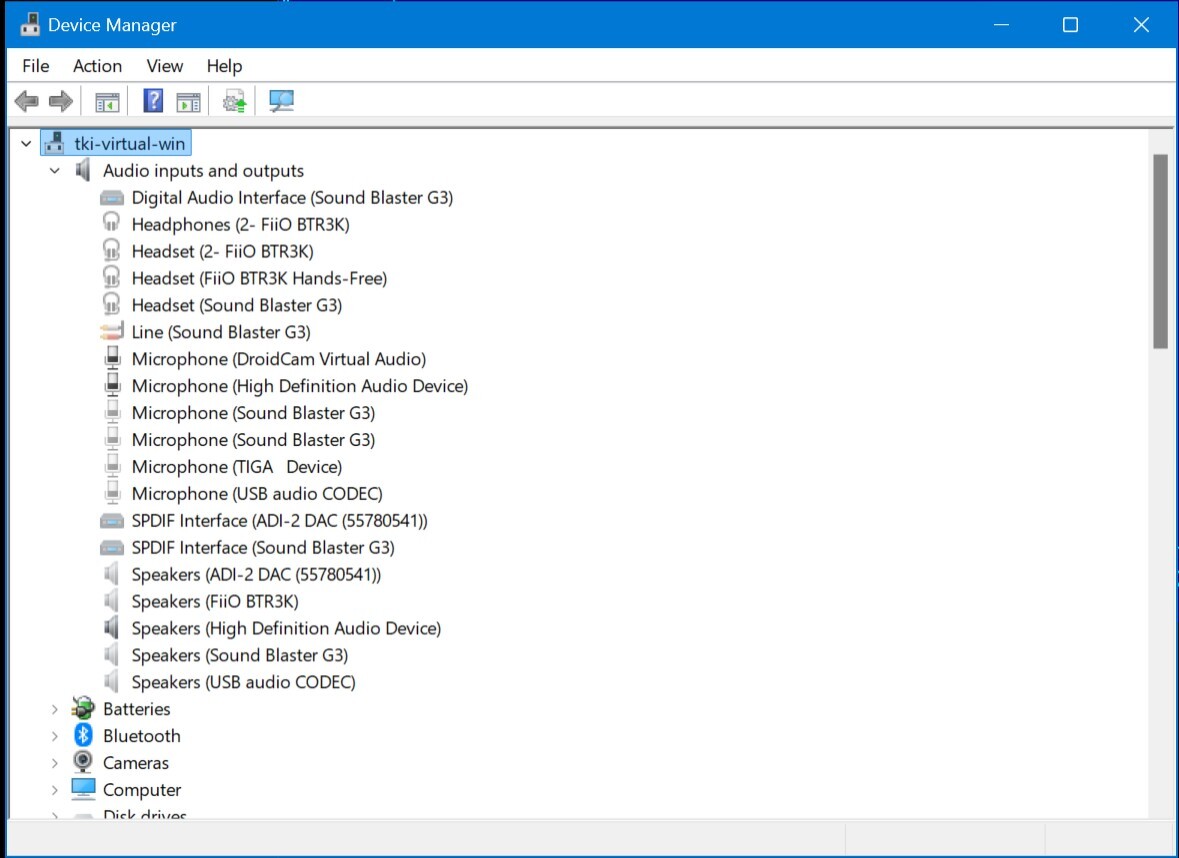Screen dimensions: 1179x858
Task: Click the tki-virtual-win computer icon
Action: 54,143
